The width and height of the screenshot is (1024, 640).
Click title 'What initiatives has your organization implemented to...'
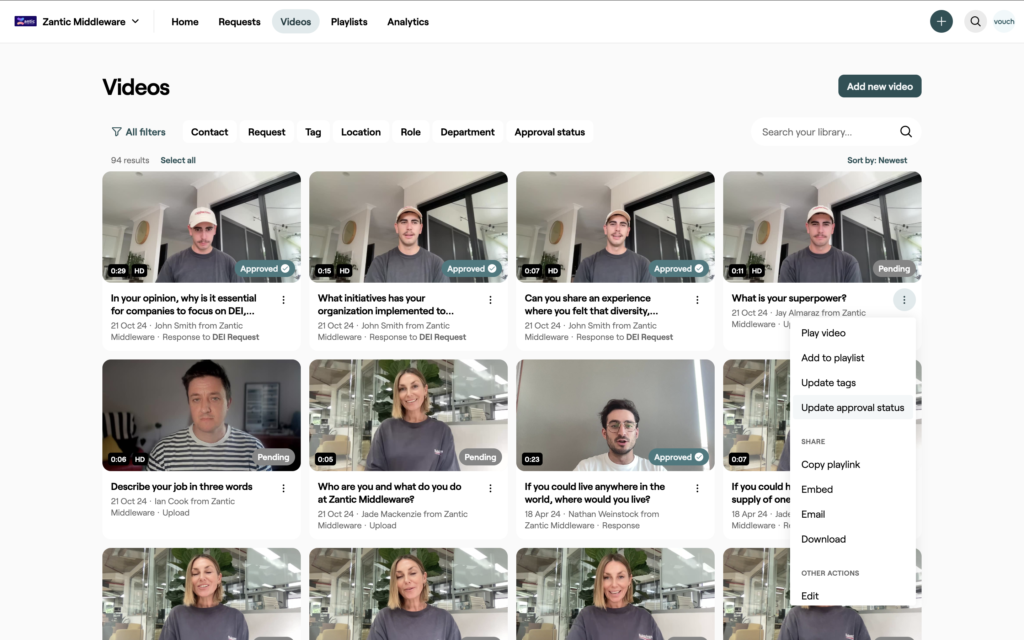click(385, 304)
